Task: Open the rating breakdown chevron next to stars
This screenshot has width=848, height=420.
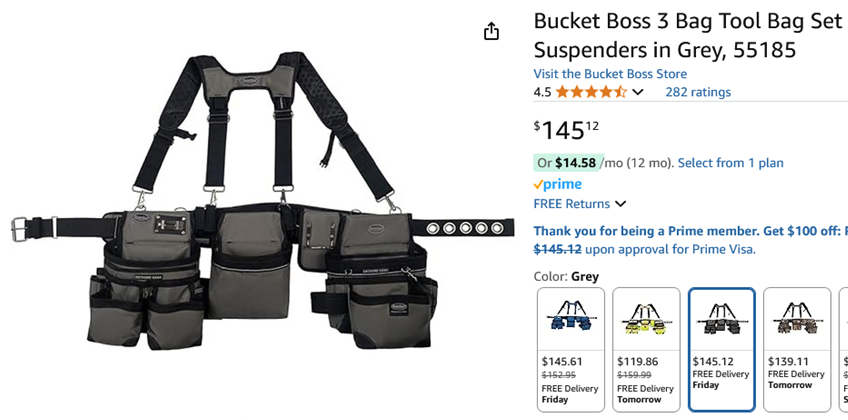Action: [x=638, y=92]
